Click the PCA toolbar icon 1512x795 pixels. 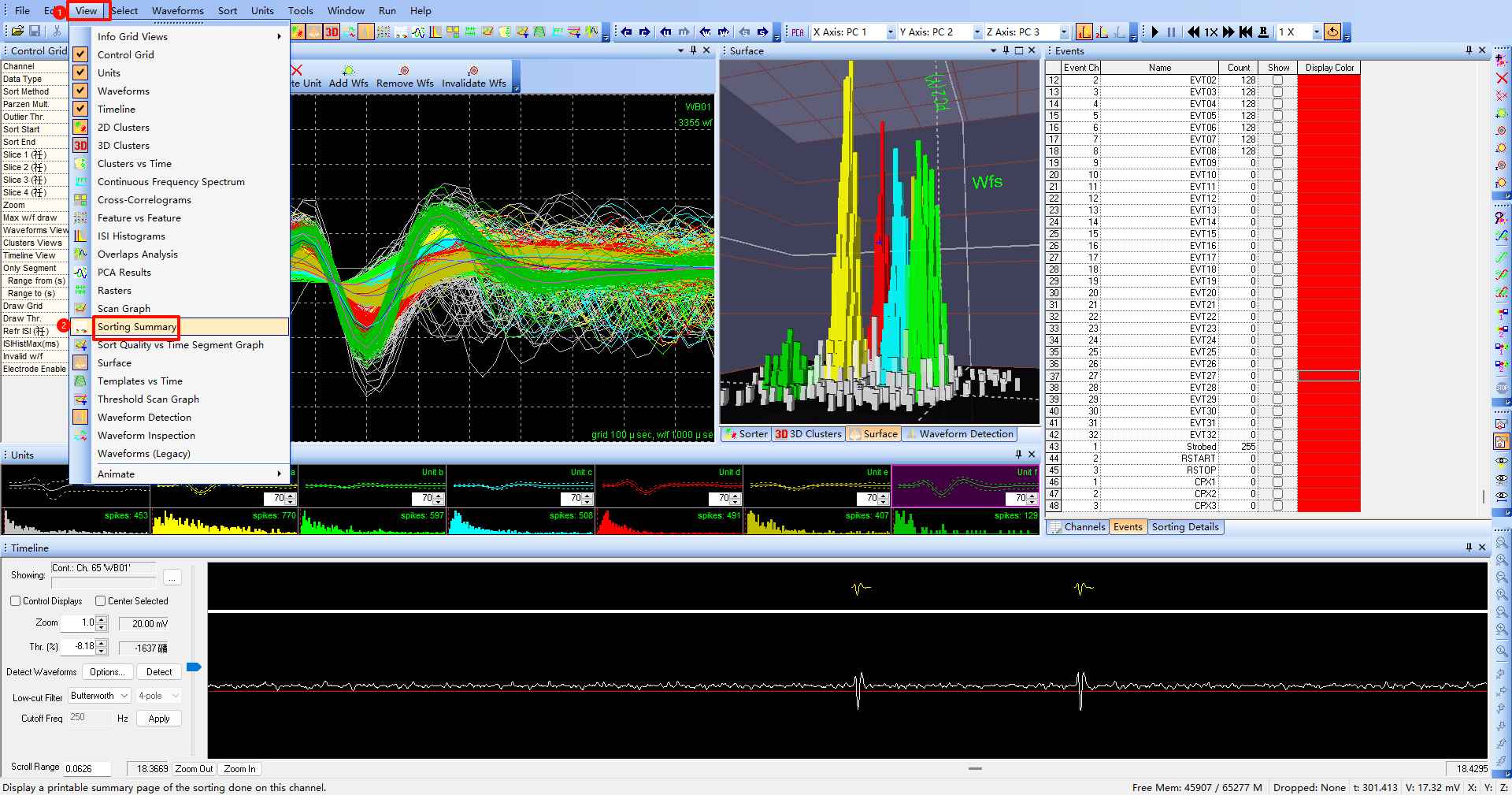coord(798,32)
